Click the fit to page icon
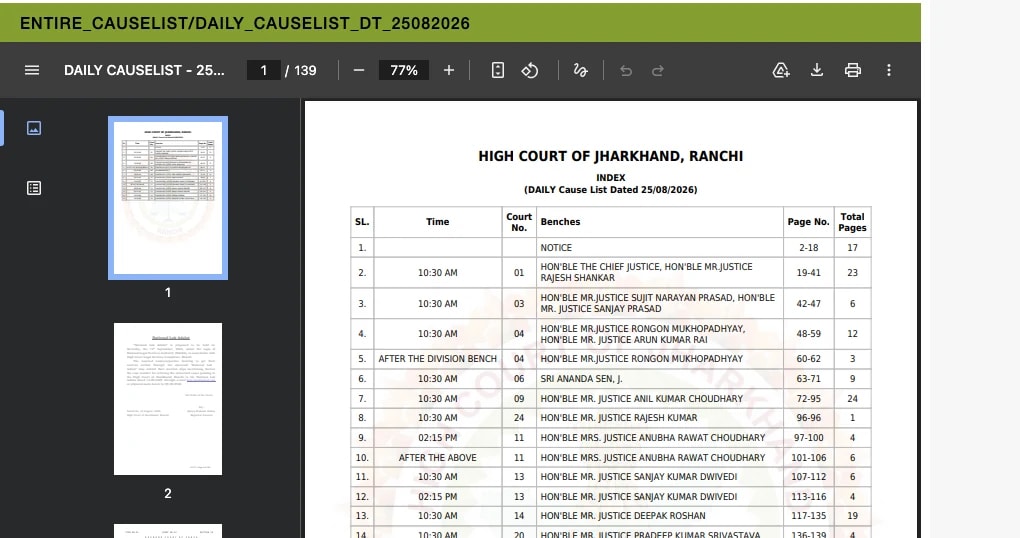Viewport: 1020px width, 538px height. (x=498, y=70)
